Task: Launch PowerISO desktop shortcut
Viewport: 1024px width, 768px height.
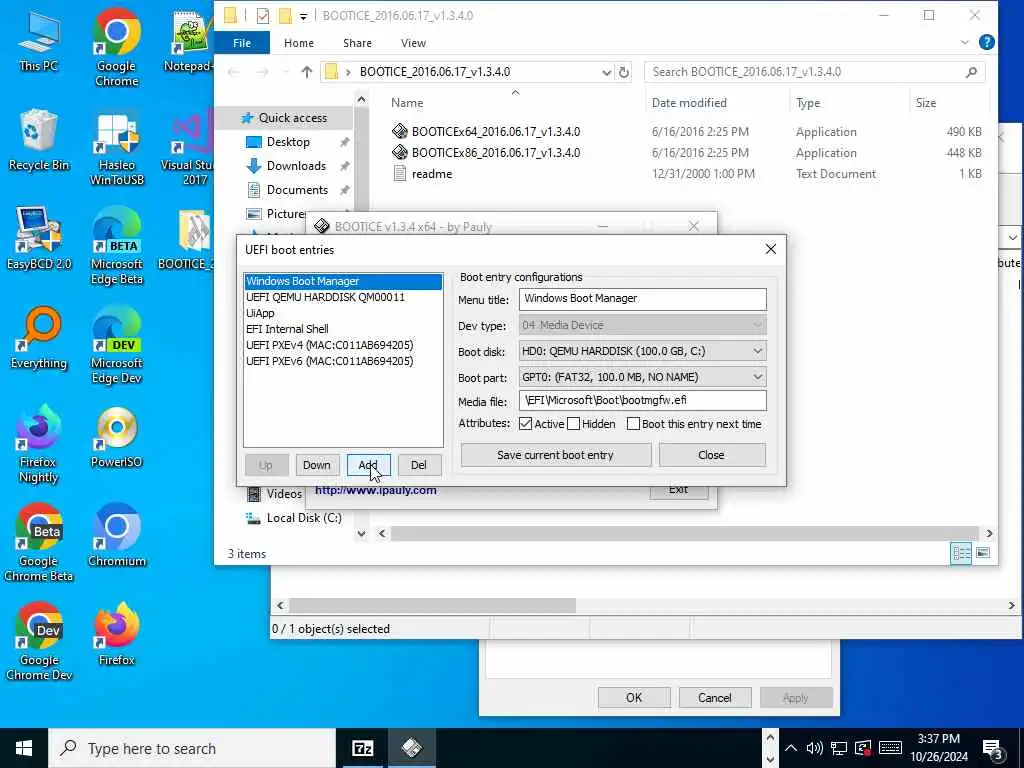Action: pyautogui.click(x=116, y=438)
